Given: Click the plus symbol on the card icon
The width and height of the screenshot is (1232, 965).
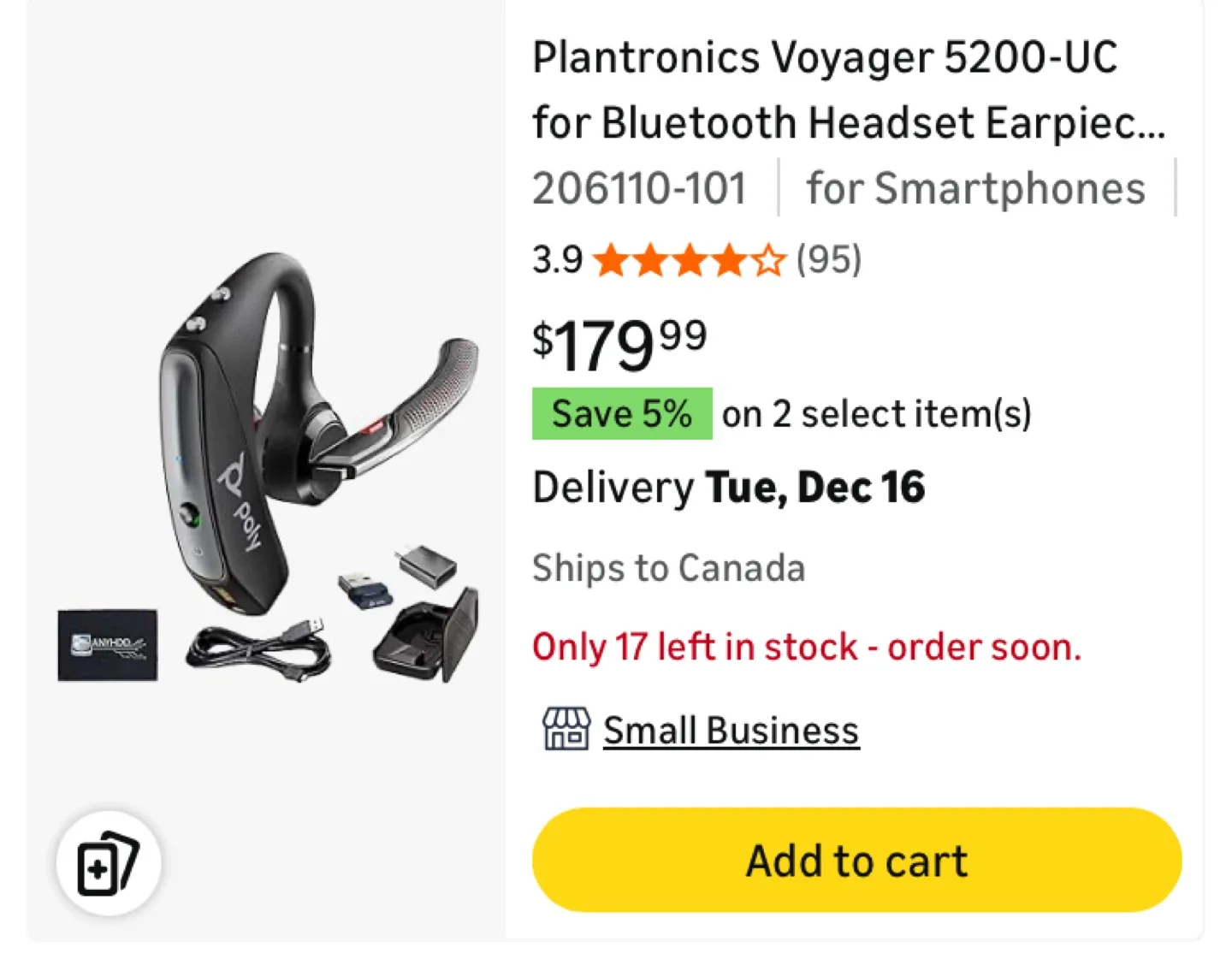Looking at the screenshot, I should (x=96, y=870).
